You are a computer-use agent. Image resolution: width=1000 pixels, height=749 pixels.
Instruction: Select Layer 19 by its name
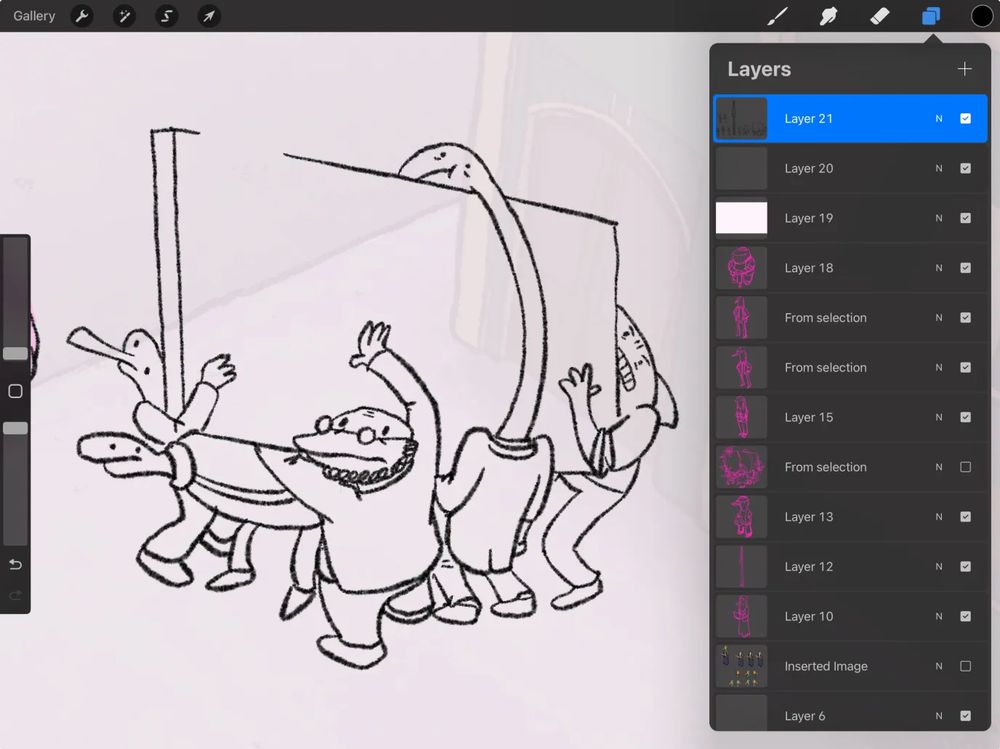pyautogui.click(x=809, y=218)
